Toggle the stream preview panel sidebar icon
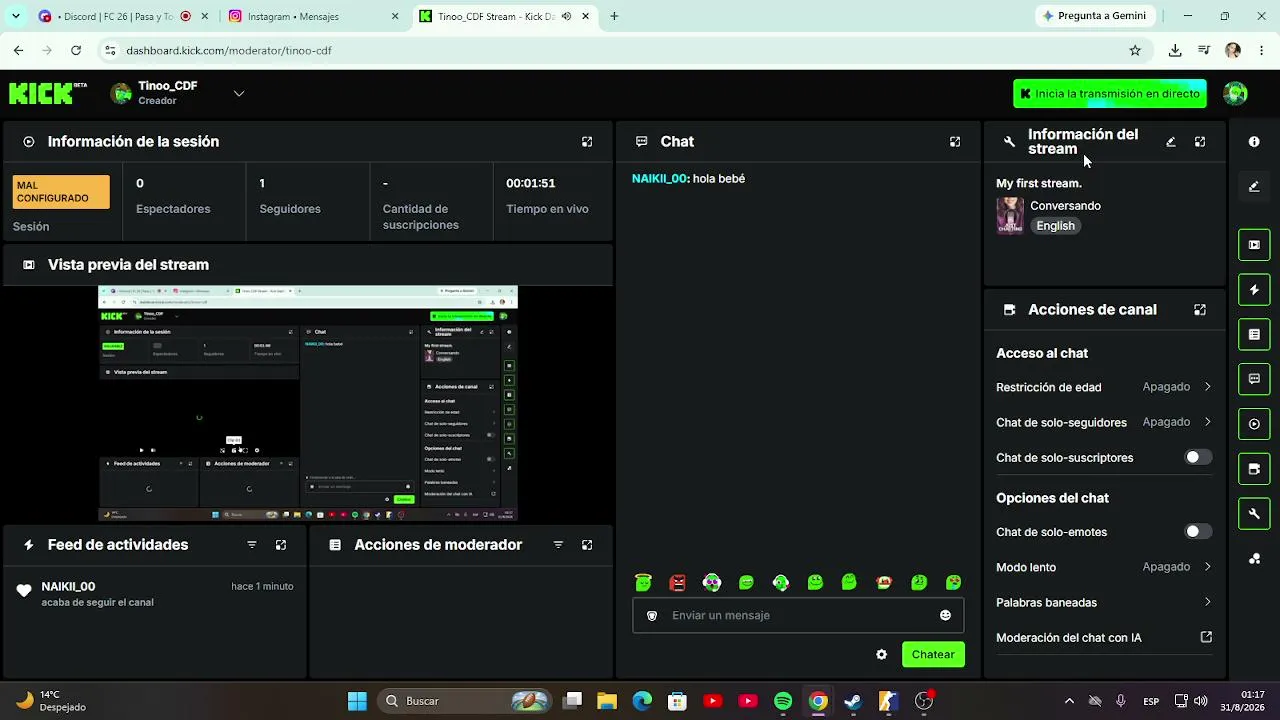This screenshot has width=1280, height=720. coord(1254,245)
